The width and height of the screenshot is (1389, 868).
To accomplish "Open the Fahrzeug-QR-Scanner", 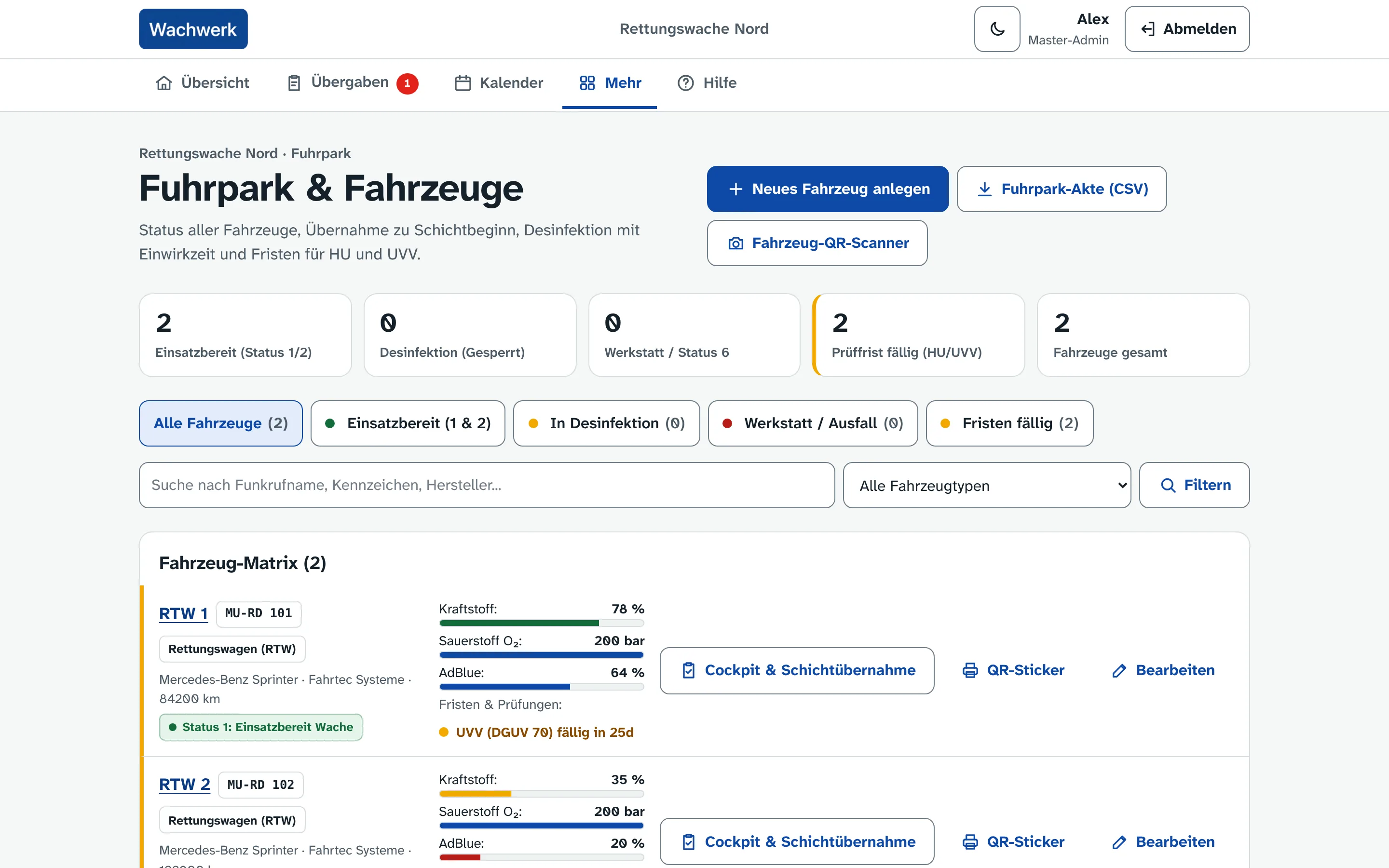I will (817, 243).
